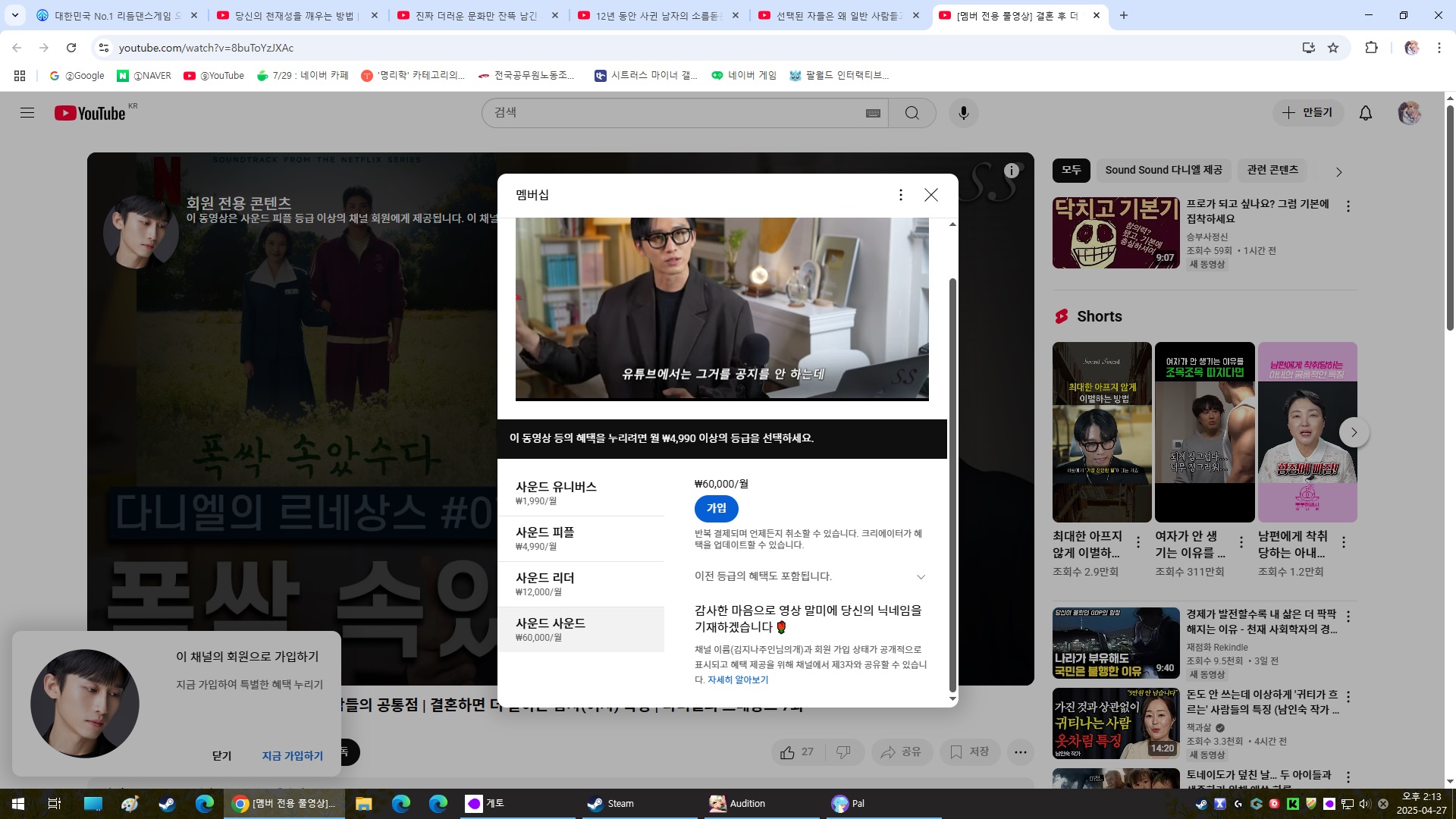Open the on-screen keyboard icon in search
The width and height of the screenshot is (1456, 819).
point(873,113)
